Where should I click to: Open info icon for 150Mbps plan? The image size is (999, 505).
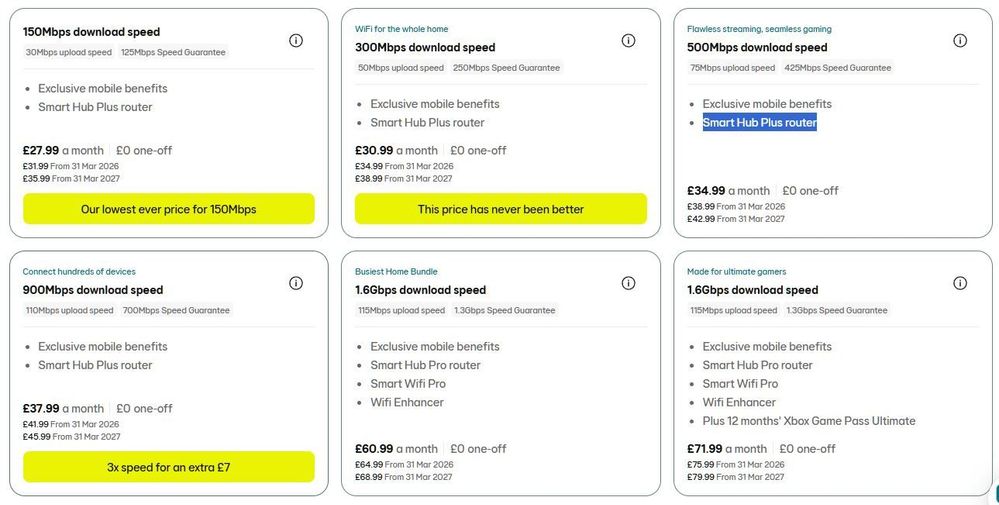(296, 41)
